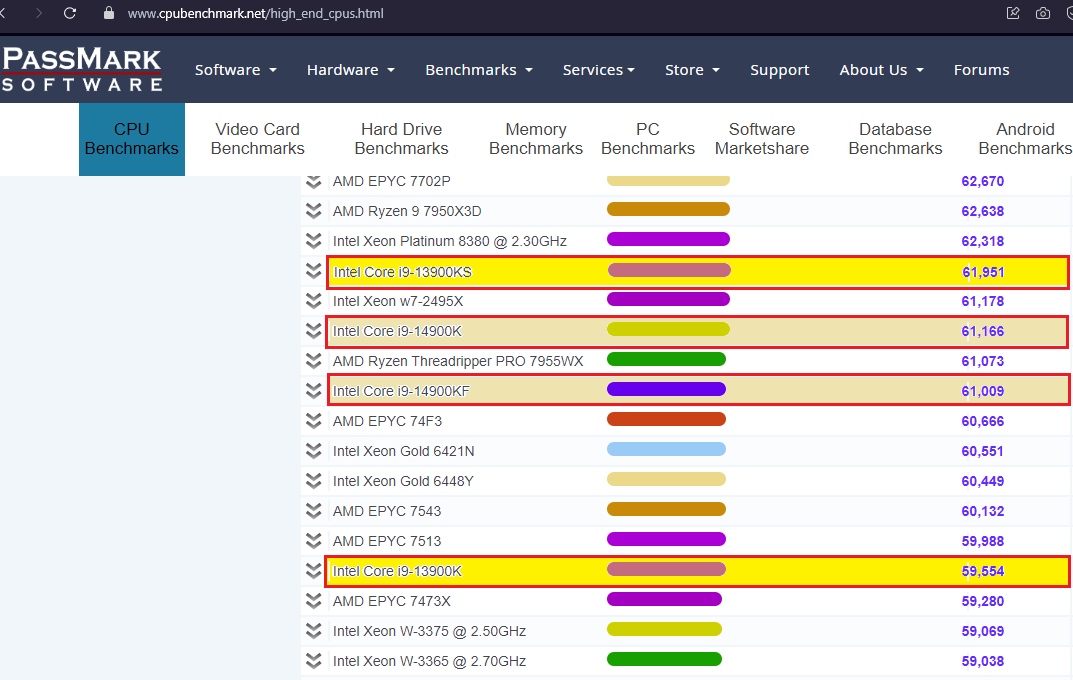Switch to Database Benchmarks tab
Viewport: 1073px width, 680px height.
pos(895,139)
